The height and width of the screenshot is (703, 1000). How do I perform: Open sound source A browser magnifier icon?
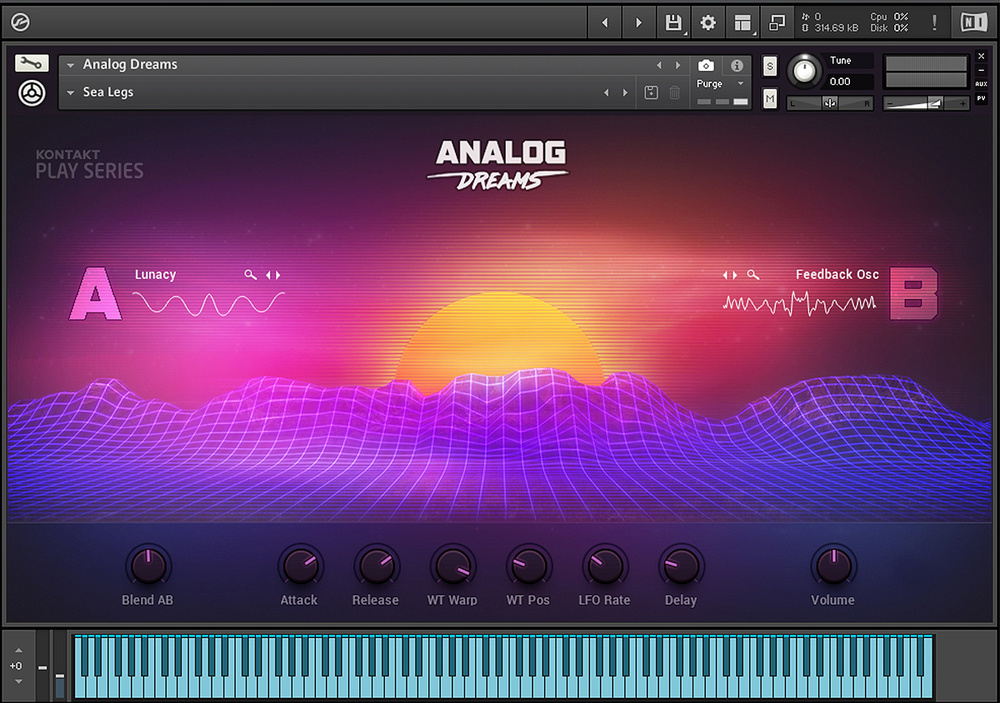click(x=251, y=275)
